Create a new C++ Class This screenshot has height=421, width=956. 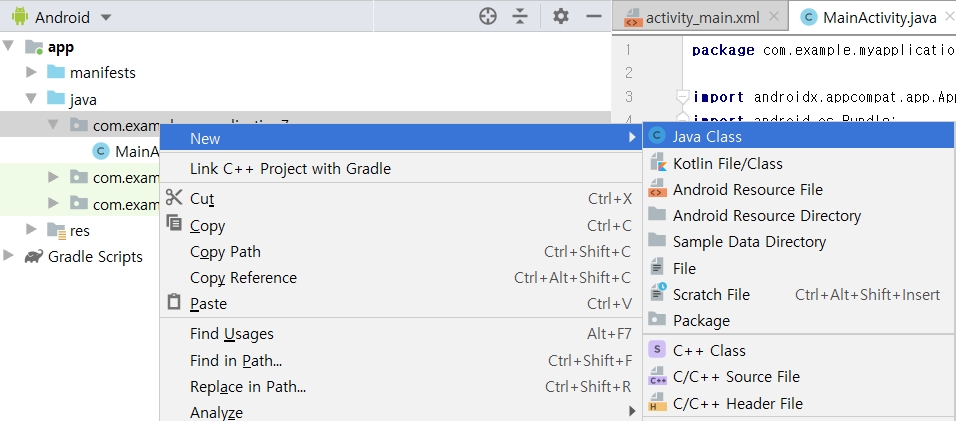point(799,350)
